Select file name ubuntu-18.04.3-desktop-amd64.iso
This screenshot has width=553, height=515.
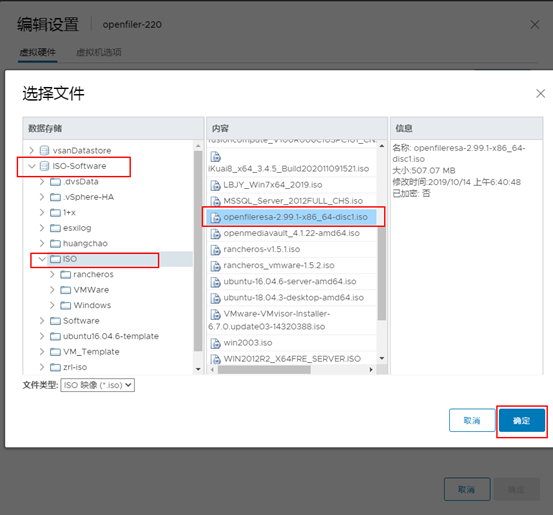pyautogui.click(x=293, y=298)
